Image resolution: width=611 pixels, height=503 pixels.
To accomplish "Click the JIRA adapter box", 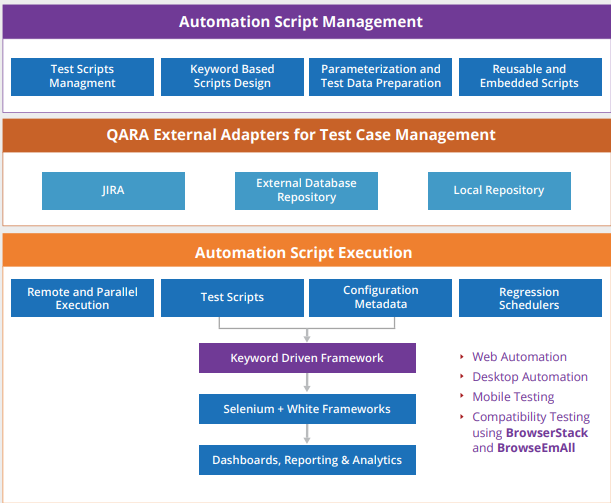I will 113,191.
